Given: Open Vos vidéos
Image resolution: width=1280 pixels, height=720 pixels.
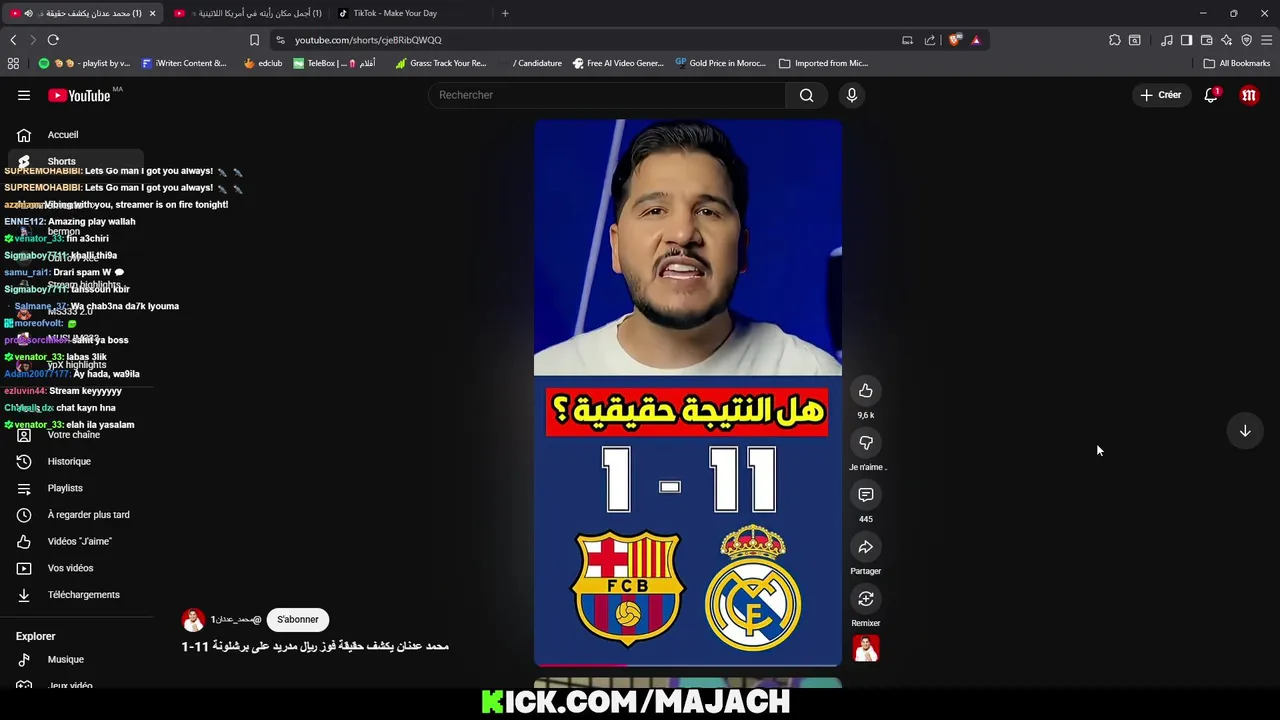Looking at the screenshot, I should coord(75,568).
